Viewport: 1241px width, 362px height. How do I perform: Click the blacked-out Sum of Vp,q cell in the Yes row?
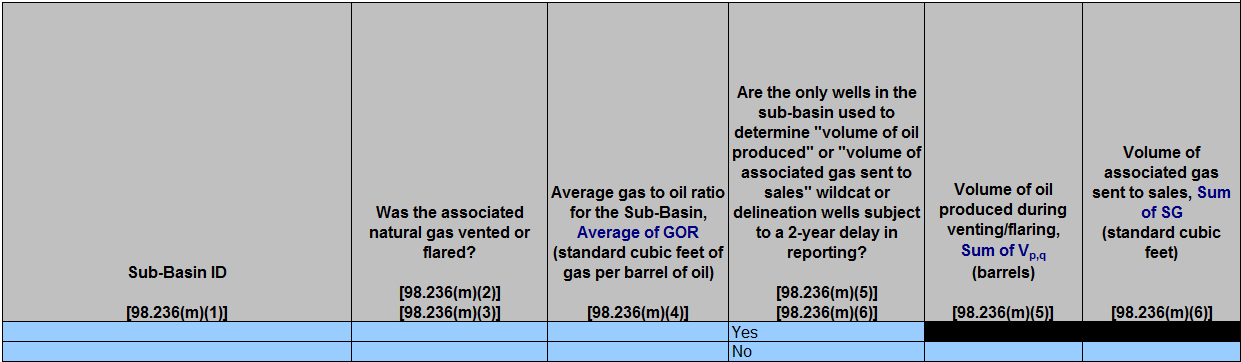click(x=1003, y=332)
